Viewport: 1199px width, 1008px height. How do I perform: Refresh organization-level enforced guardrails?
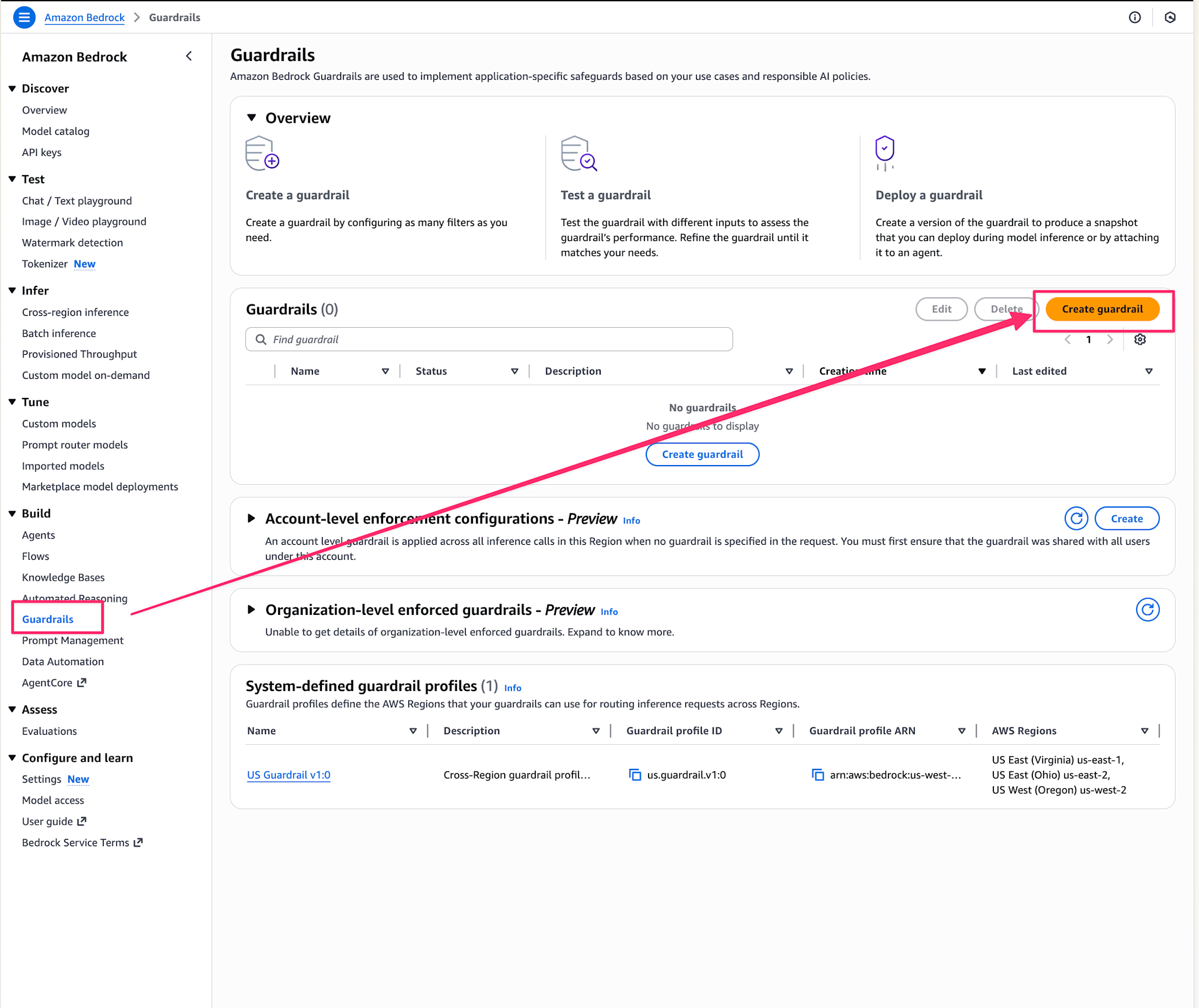tap(1147, 609)
